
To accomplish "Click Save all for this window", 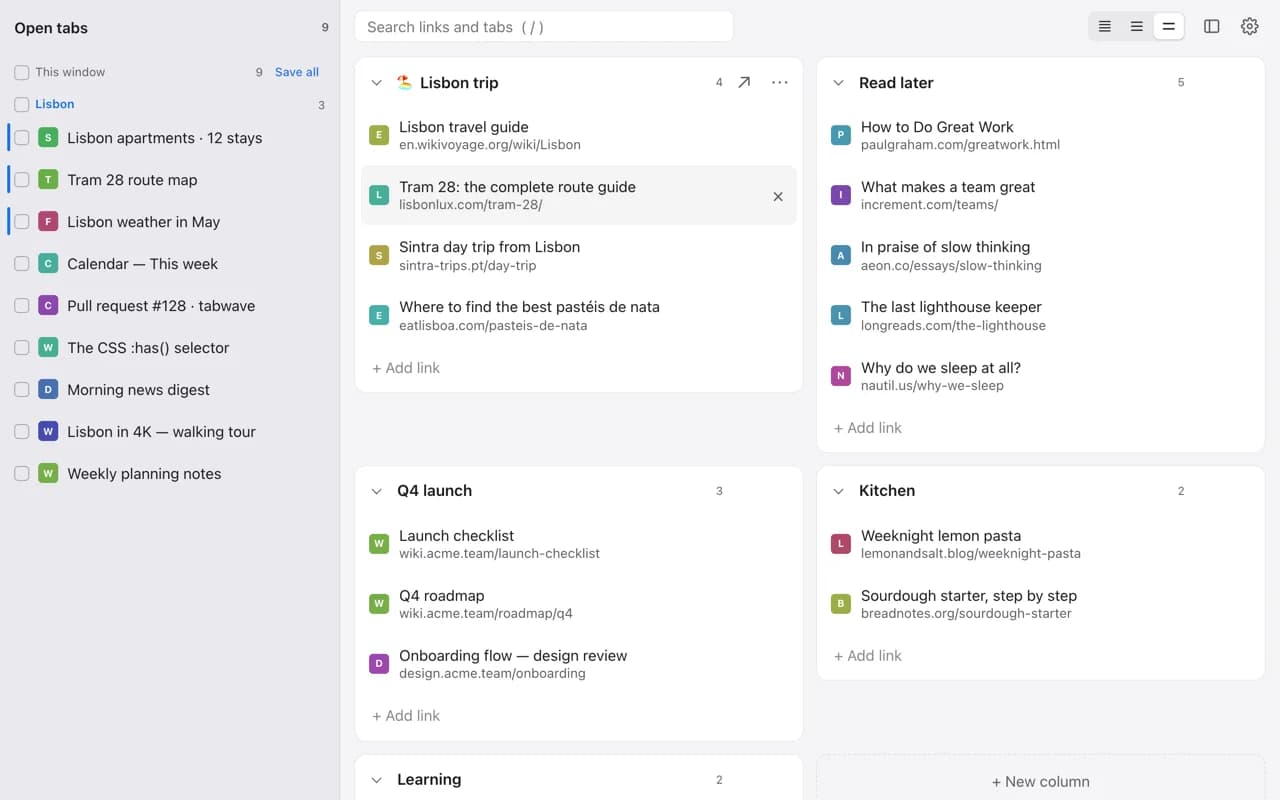I will (297, 72).
